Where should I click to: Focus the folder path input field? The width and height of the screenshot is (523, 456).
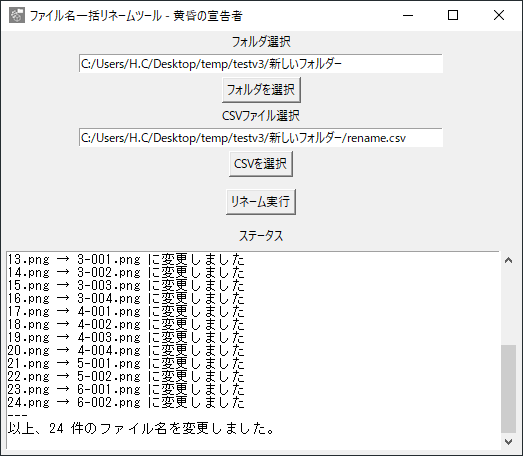click(x=261, y=63)
